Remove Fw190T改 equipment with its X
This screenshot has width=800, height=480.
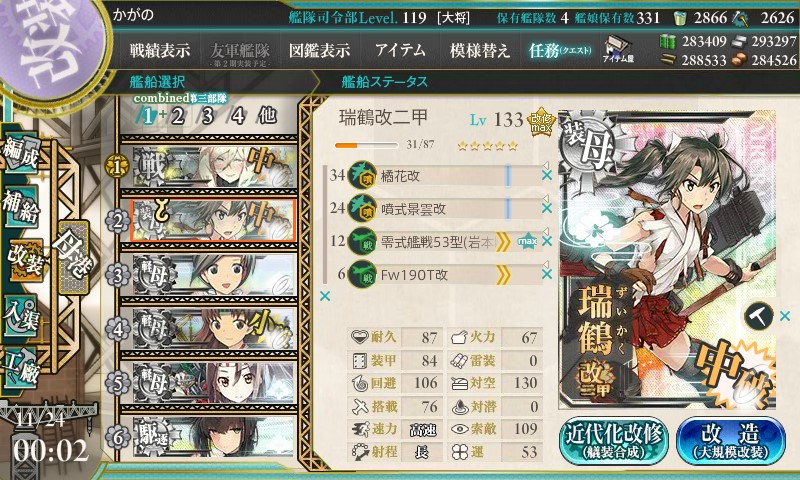point(546,274)
